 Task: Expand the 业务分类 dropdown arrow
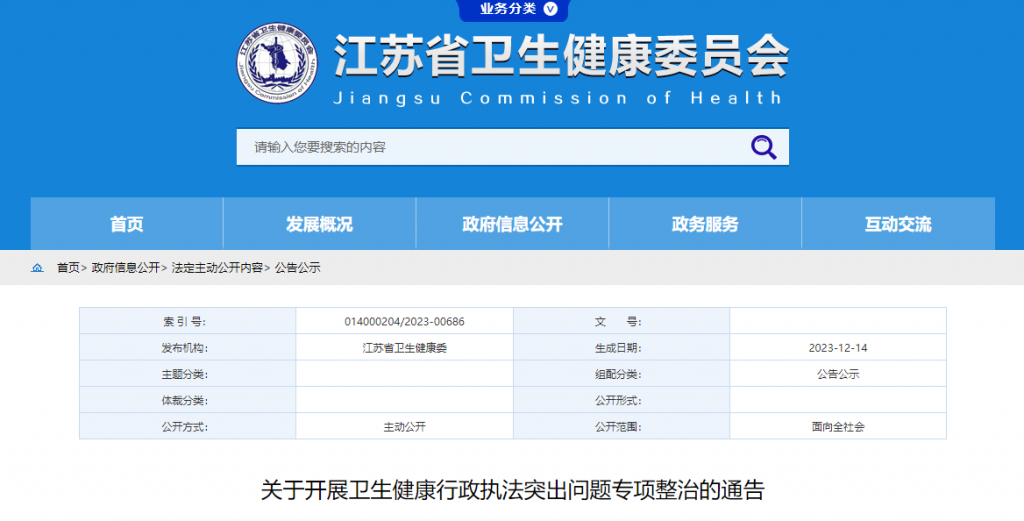click(551, 8)
